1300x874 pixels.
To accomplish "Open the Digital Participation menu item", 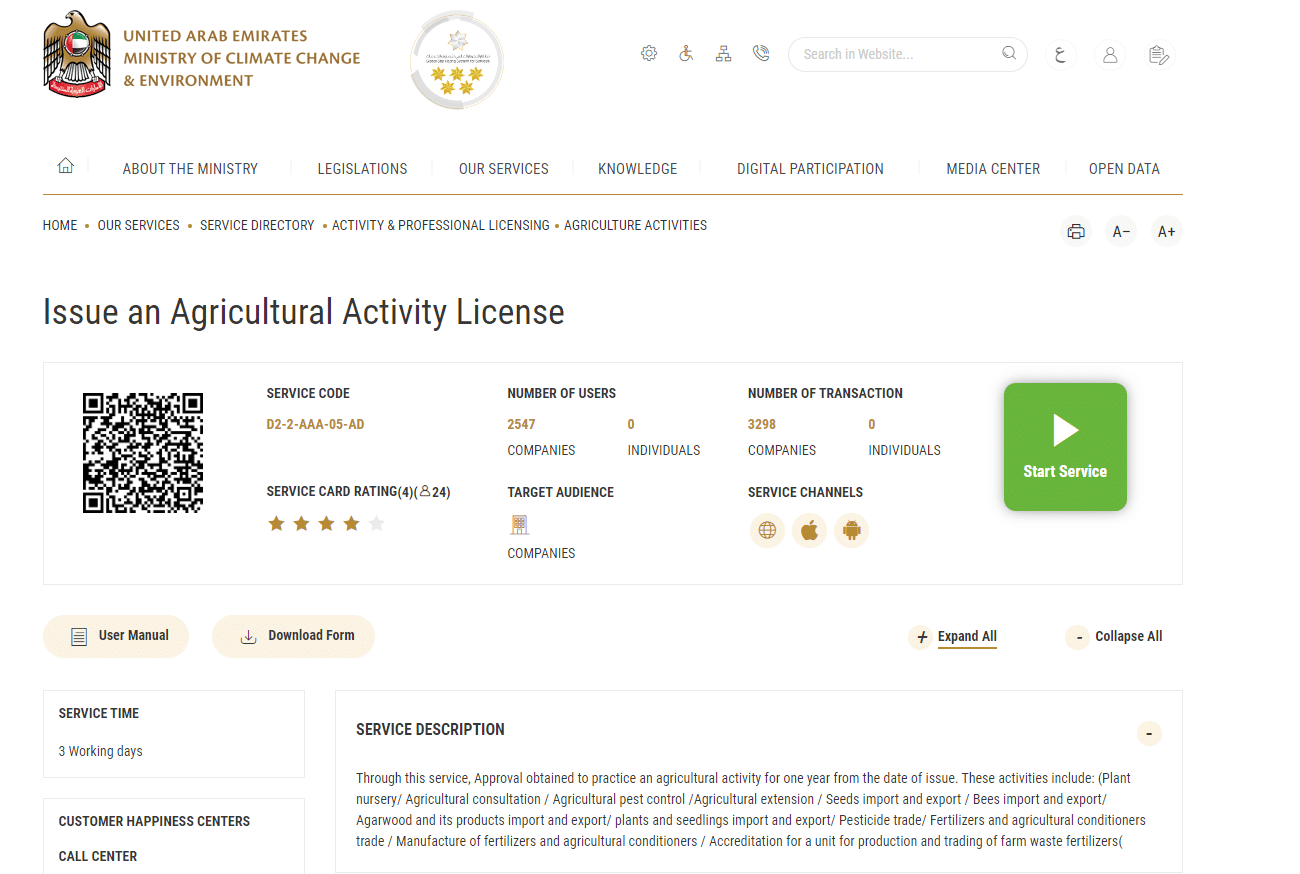I will click(810, 168).
